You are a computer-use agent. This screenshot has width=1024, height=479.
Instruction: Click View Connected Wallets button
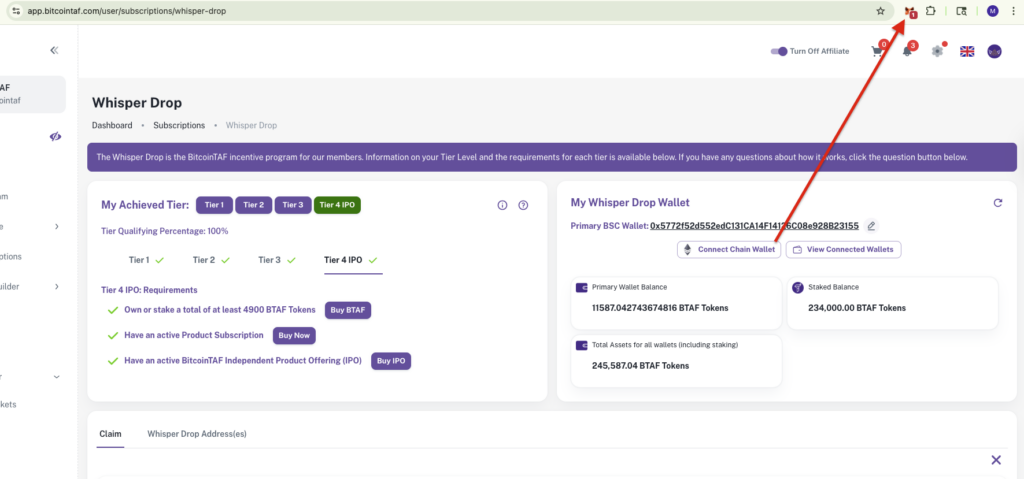[843, 250]
